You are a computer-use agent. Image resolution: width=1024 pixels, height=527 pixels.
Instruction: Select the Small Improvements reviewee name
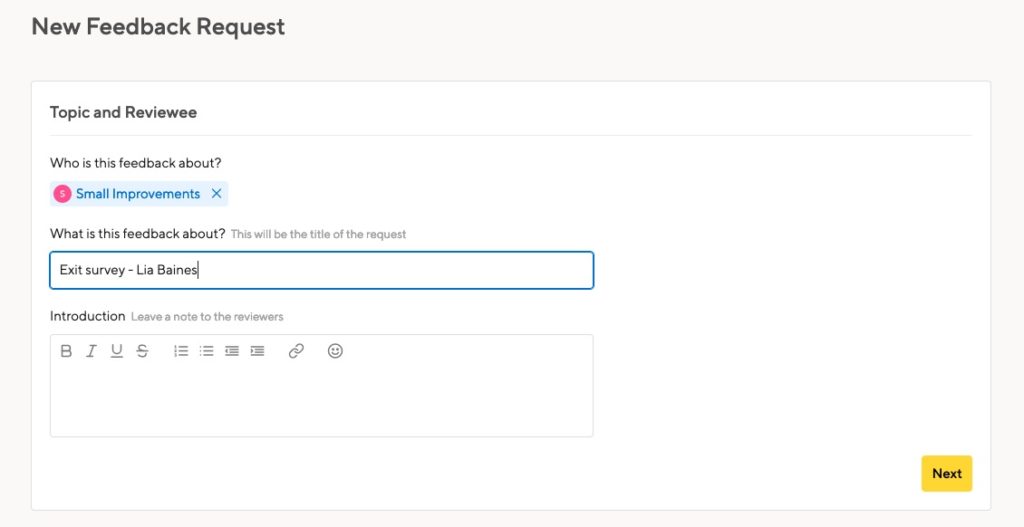138,194
